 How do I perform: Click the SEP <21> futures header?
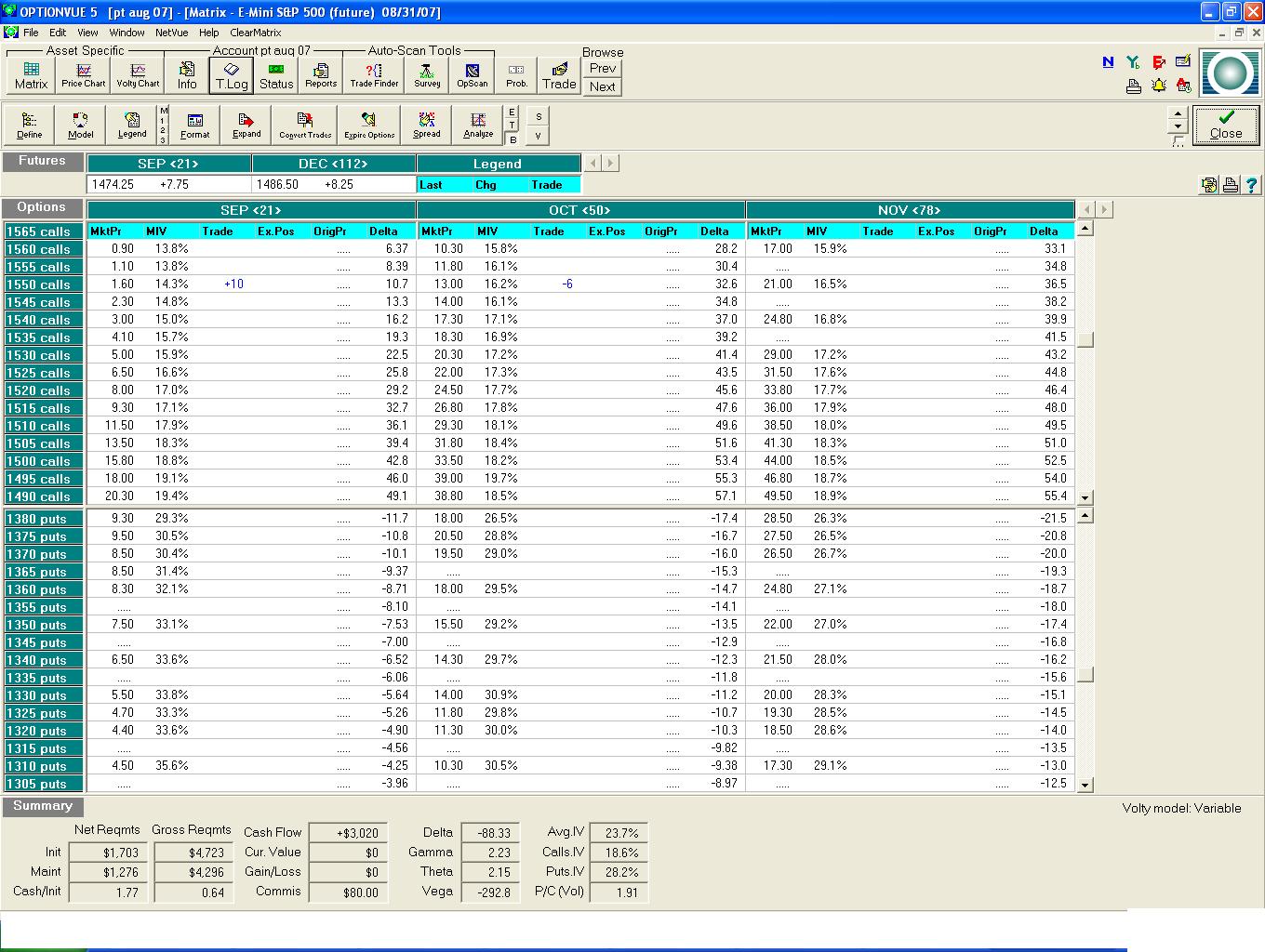click(168, 164)
